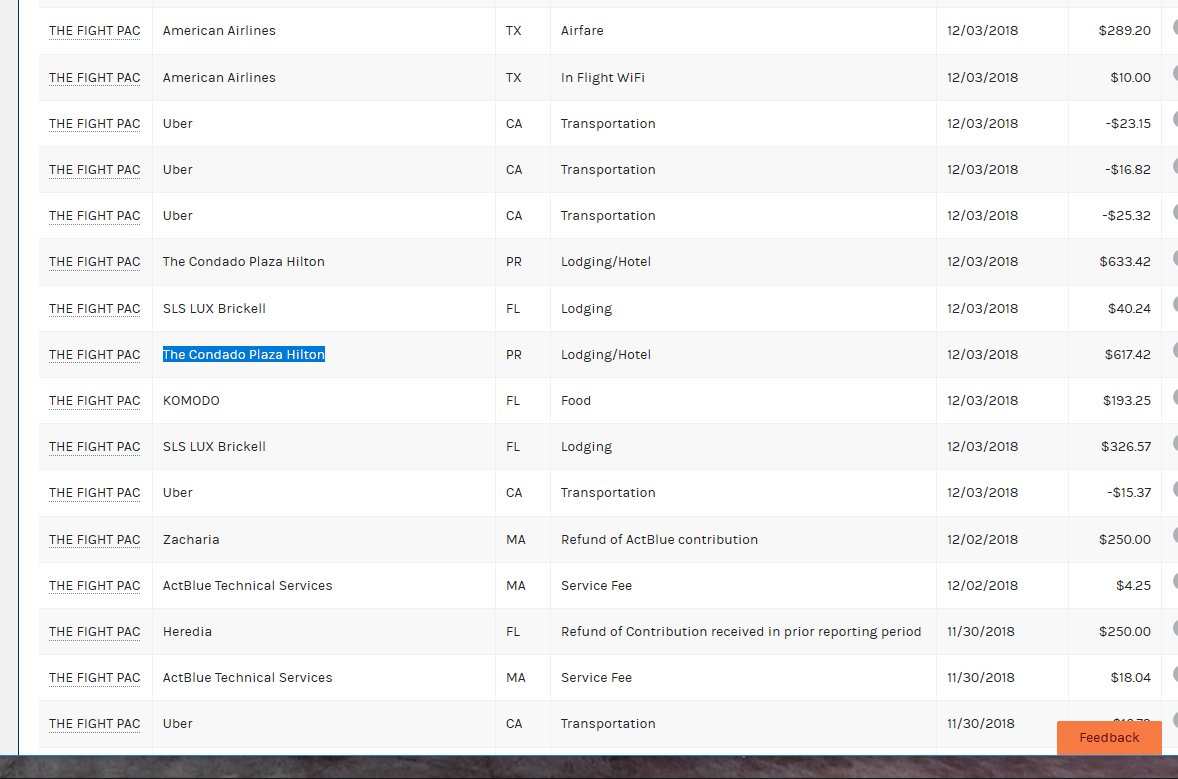Select the amount '$326.57'
The width and height of the screenshot is (1178, 779).
pyautogui.click(x=1125, y=446)
